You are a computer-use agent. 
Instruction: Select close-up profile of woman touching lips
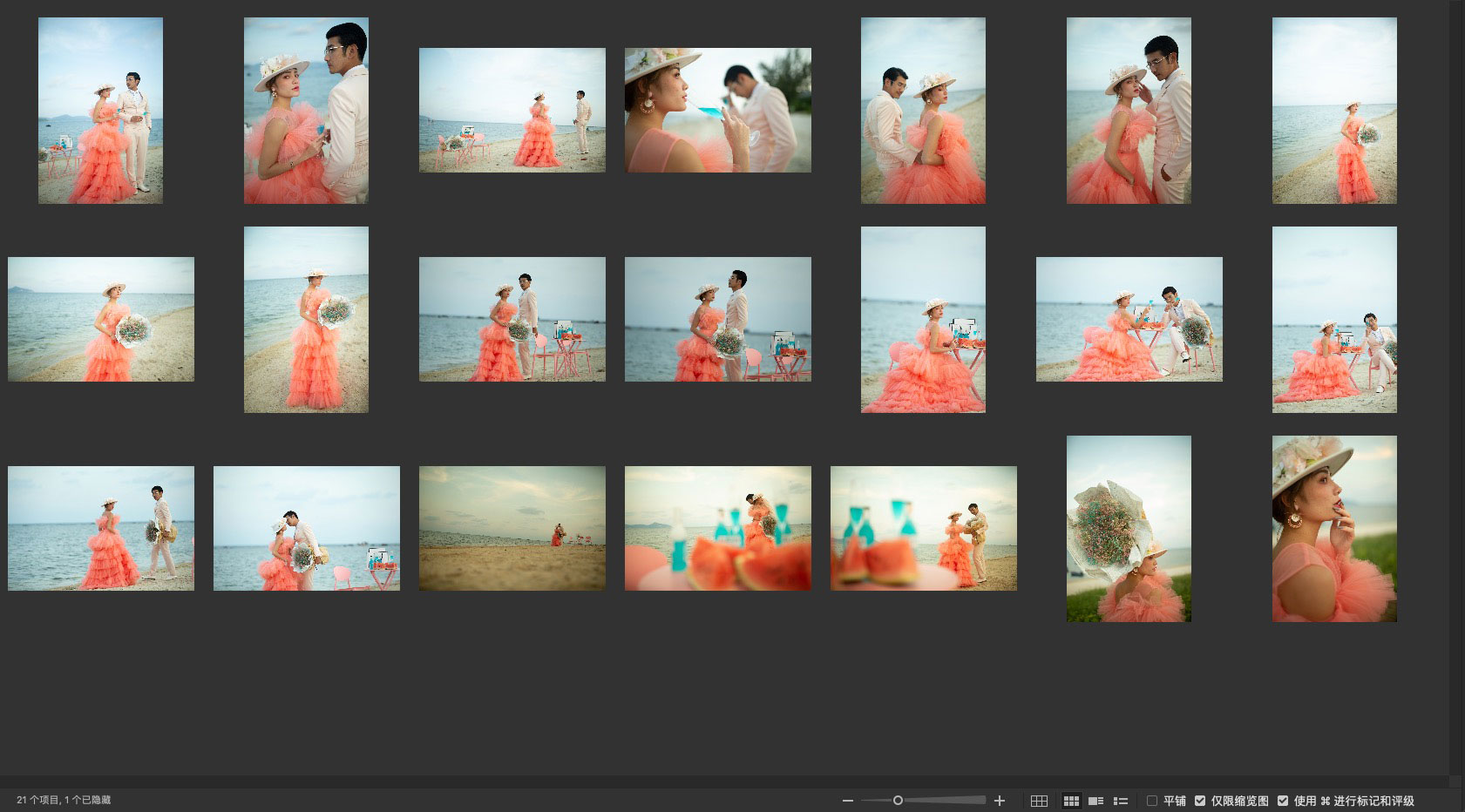point(1334,528)
